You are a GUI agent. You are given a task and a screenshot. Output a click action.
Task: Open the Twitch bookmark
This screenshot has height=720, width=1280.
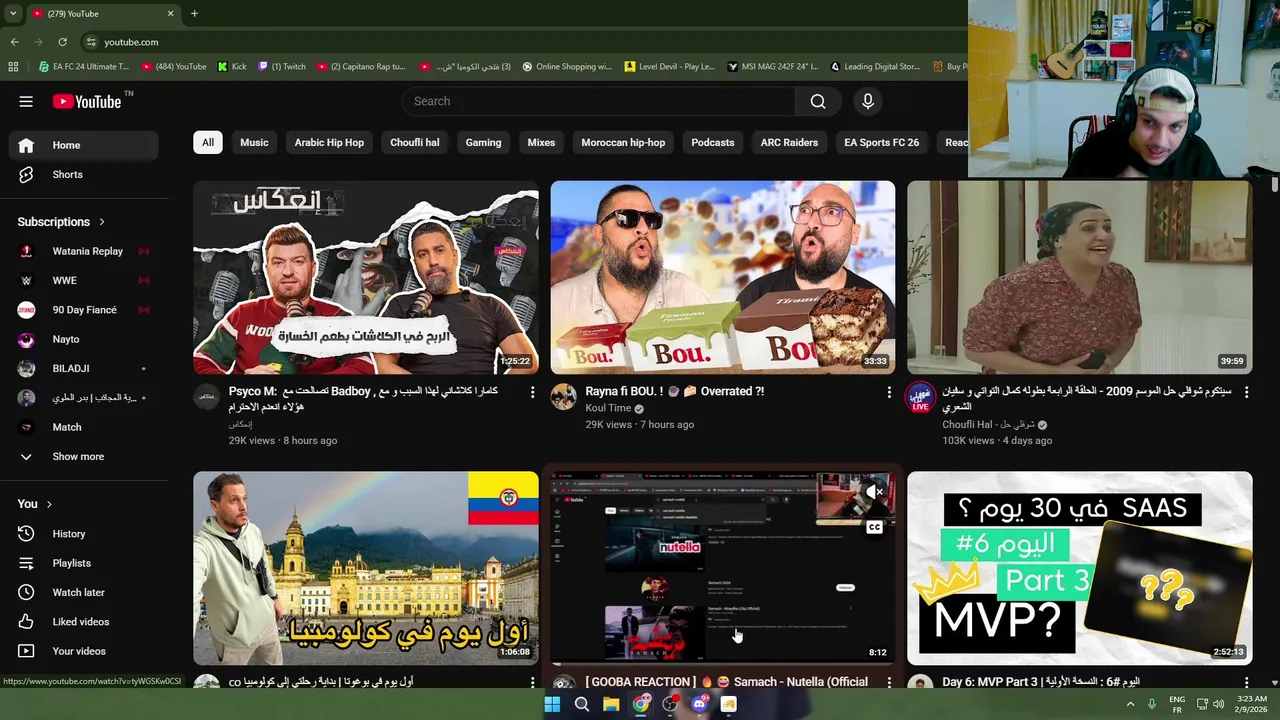(x=282, y=67)
